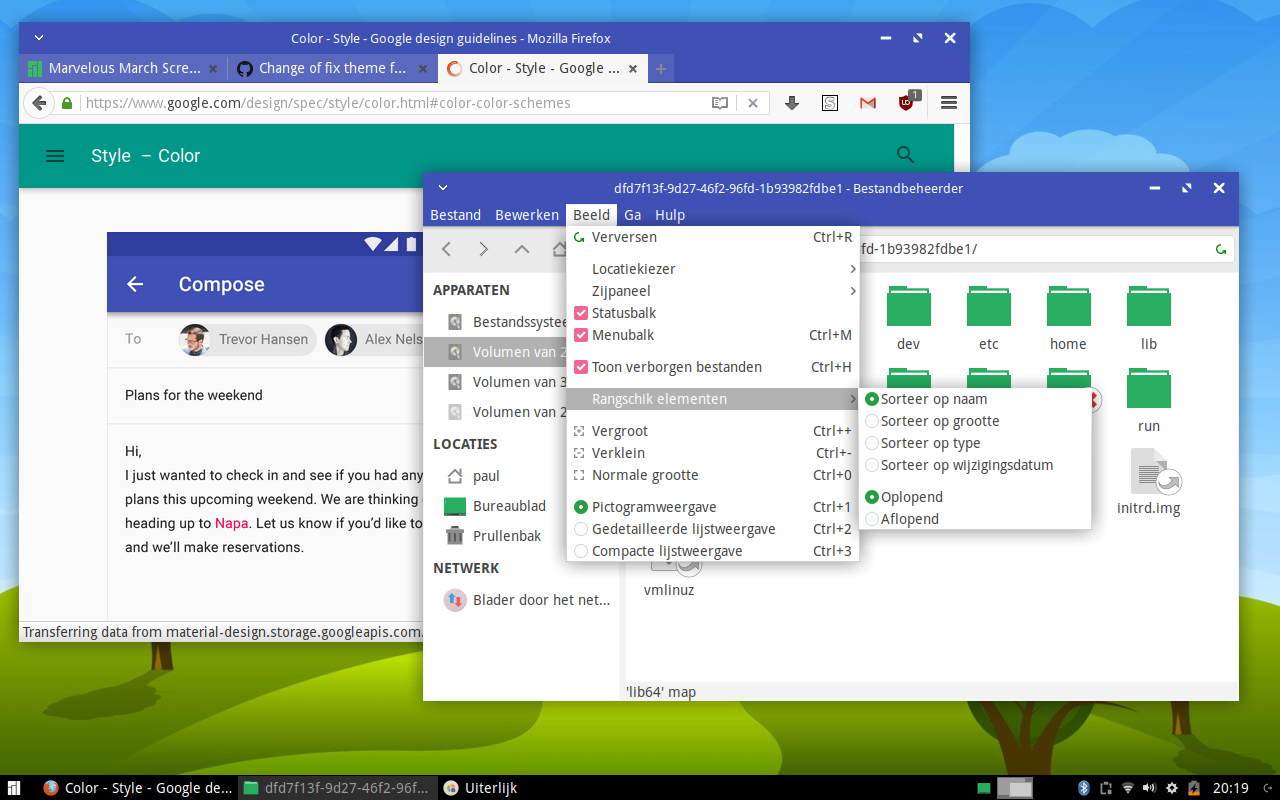Select Volumen van 3 in the sidebar
Viewport: 1280px width, 800px height.
[524, 382]
